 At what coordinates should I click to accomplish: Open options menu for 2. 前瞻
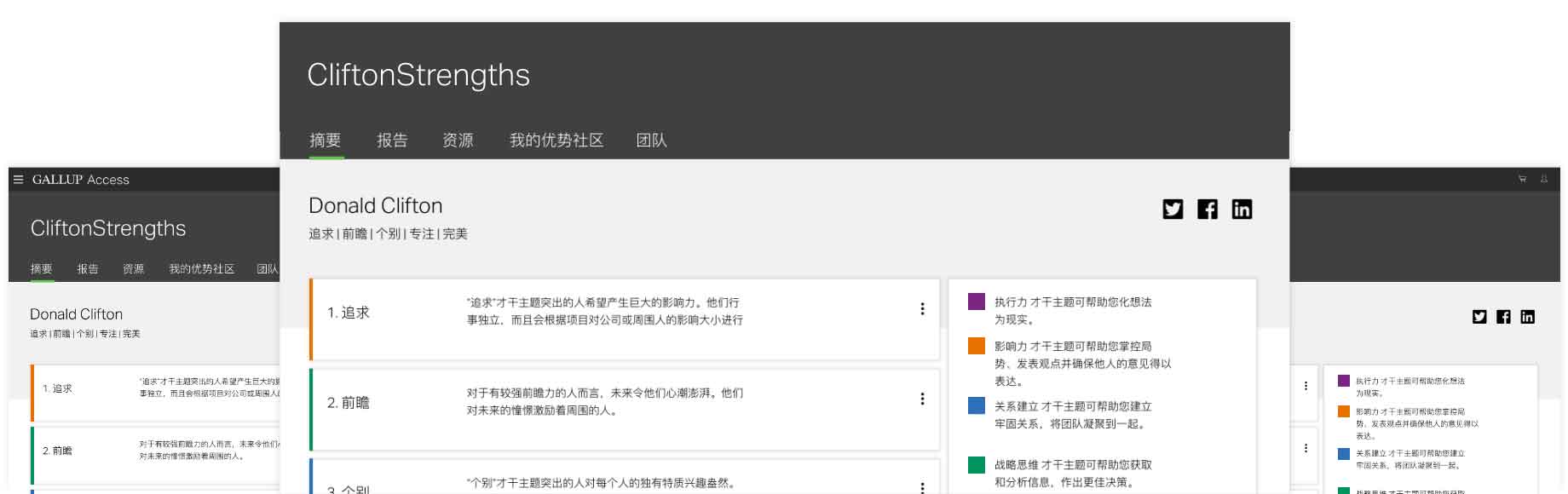(x=922, y=399)
